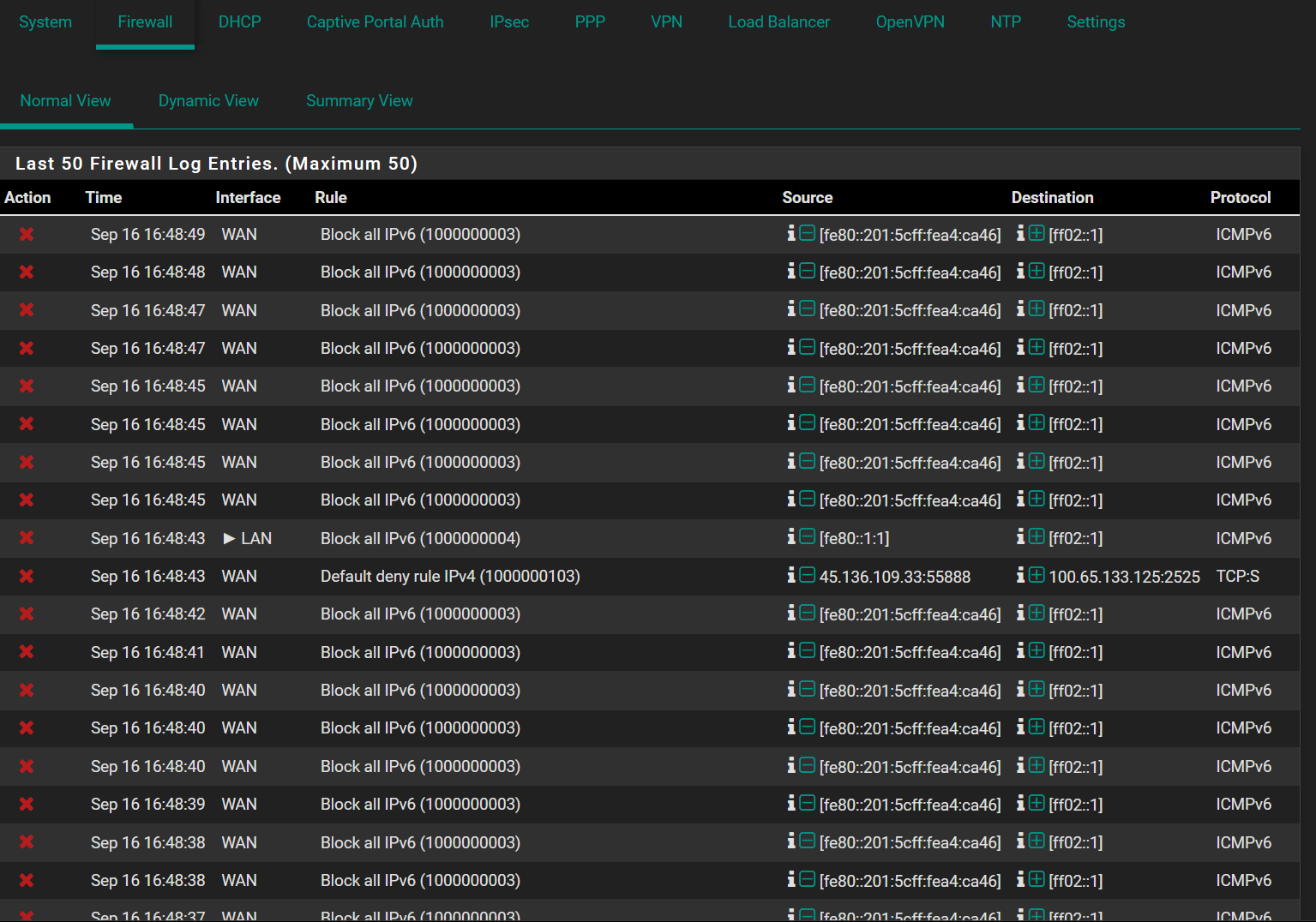Click destination plus pass icon in 16:48:49 row

[1037, 233]
